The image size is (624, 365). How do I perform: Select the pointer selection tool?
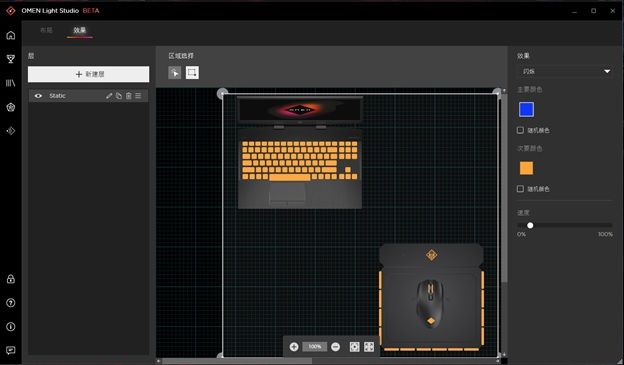point(175,73)
